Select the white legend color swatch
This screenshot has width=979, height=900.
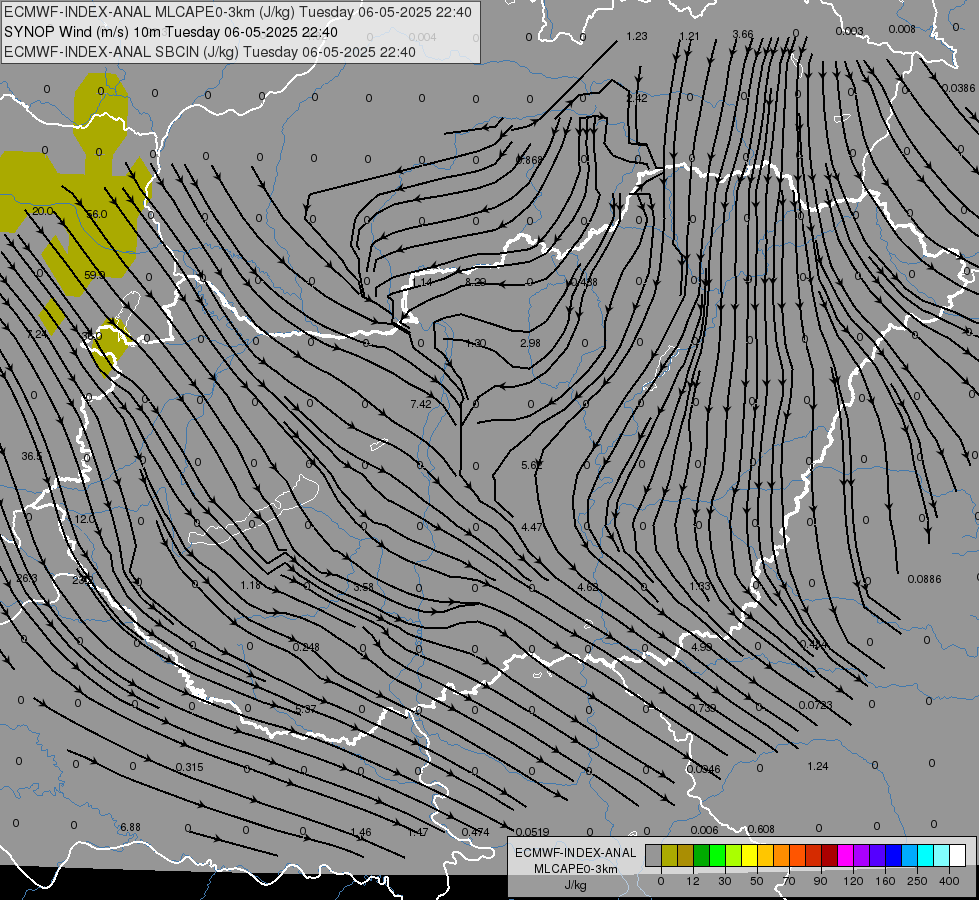coord(957,856)
